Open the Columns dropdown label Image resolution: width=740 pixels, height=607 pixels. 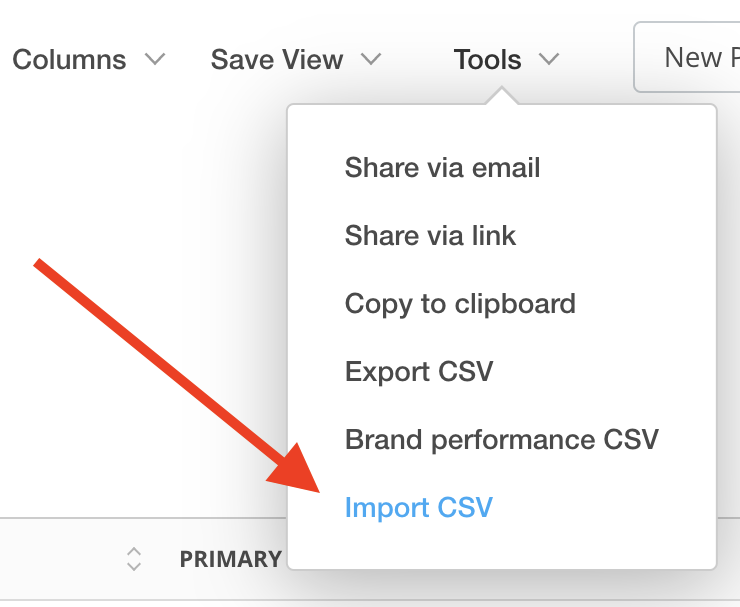coord(69,59)
